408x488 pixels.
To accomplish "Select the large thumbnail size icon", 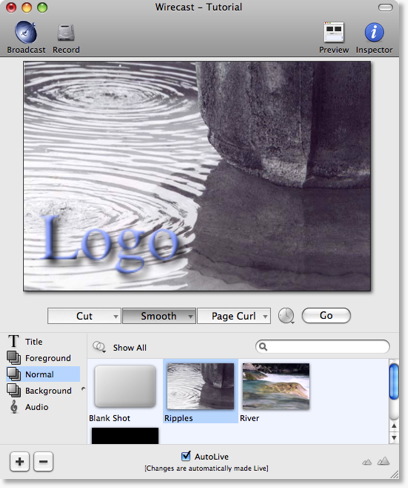I will [x=383, y=461].
